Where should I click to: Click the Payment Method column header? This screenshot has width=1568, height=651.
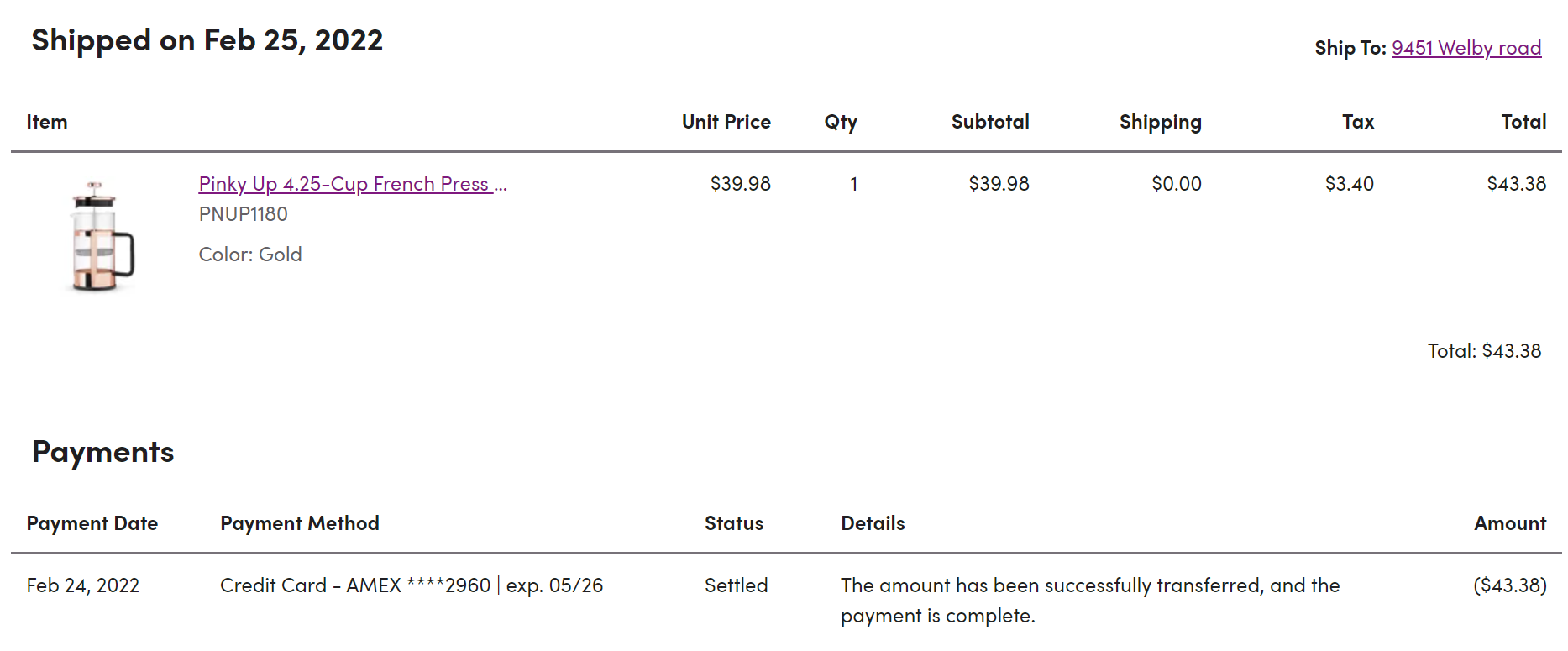[x=299, y=523]
